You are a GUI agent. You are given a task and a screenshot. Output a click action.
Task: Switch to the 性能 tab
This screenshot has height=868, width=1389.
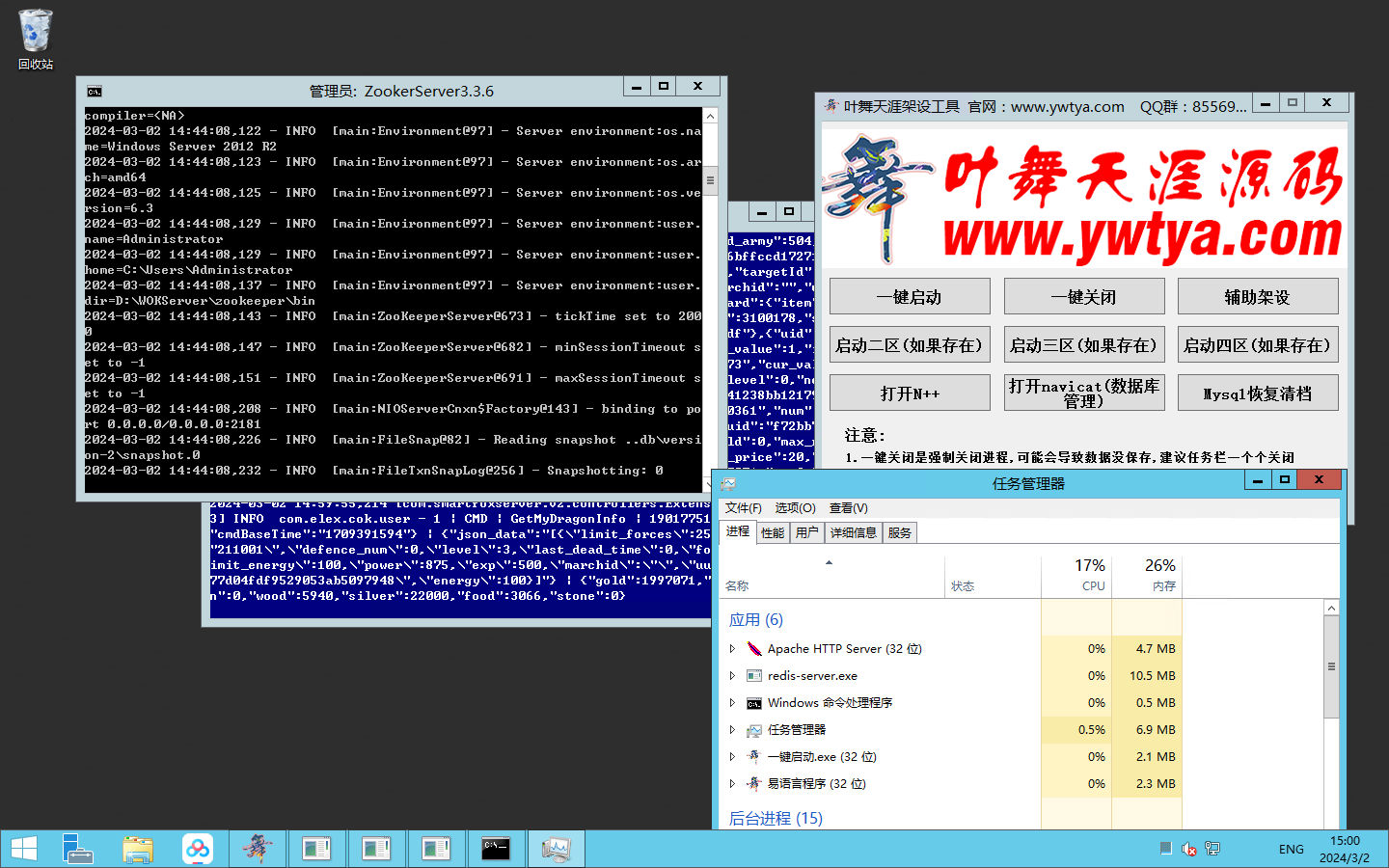click(773, 532)
